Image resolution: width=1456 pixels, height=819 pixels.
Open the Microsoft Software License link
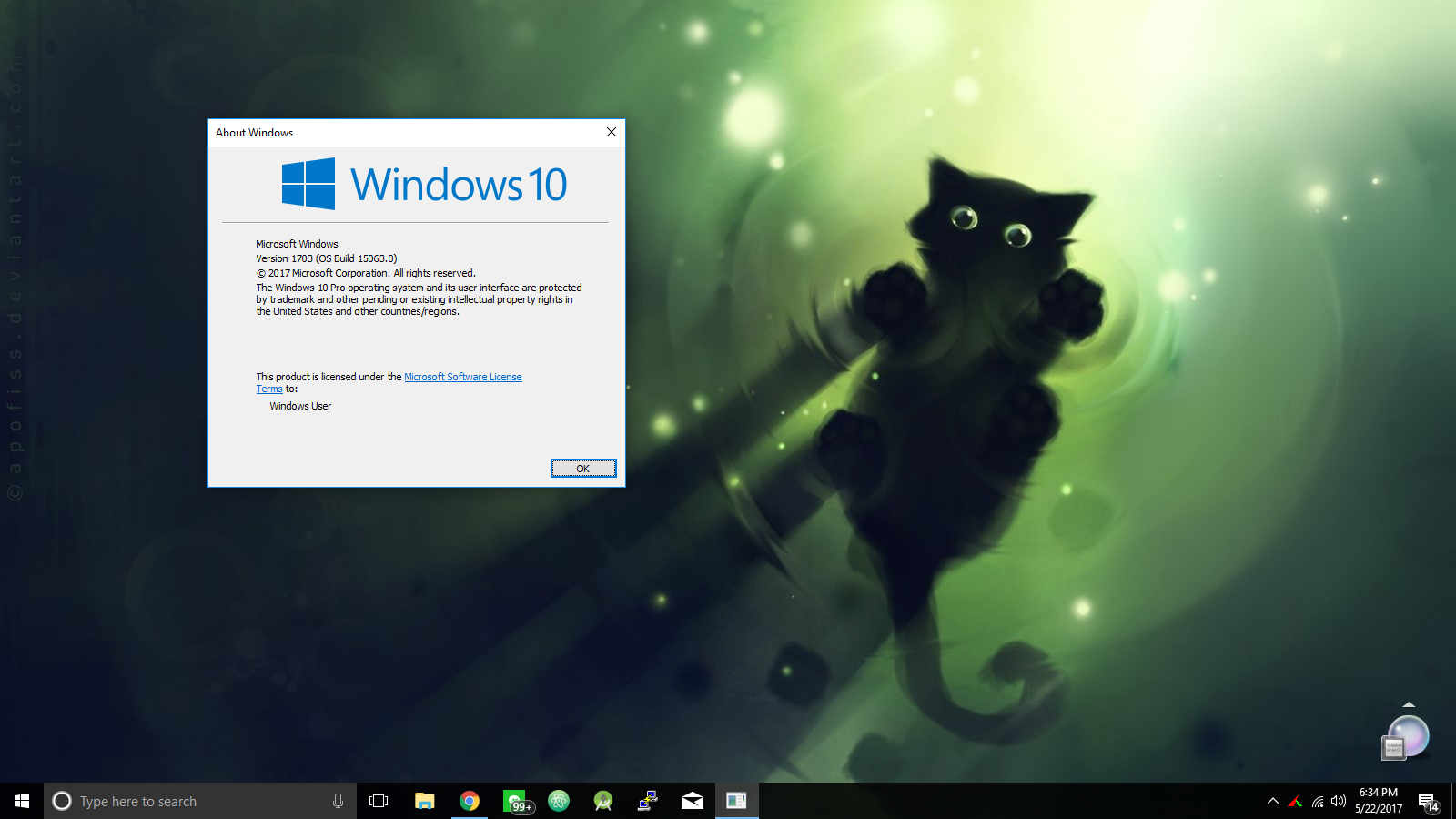tap(463, 377)
